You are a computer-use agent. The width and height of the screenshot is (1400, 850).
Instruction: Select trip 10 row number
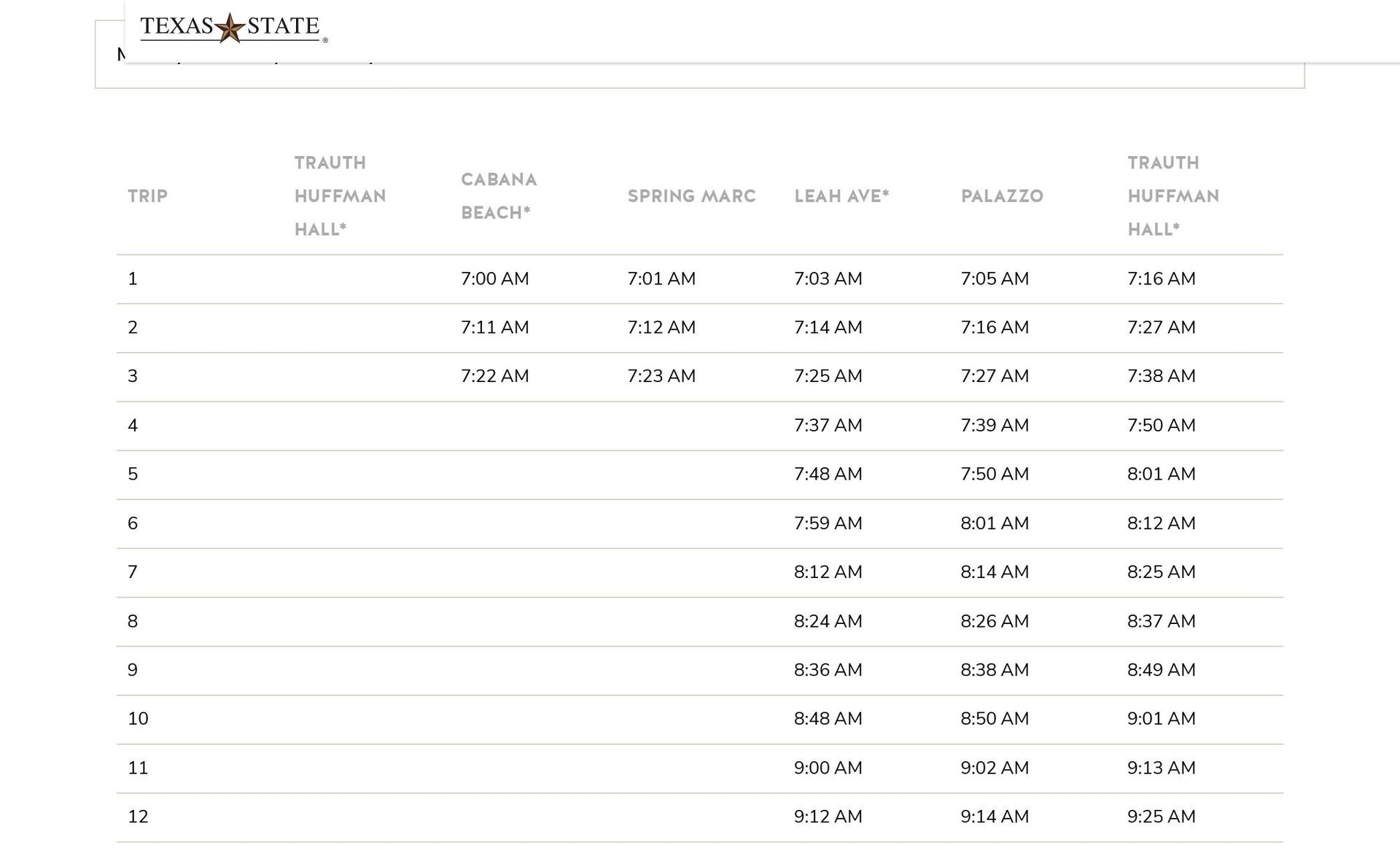(138, 719)
